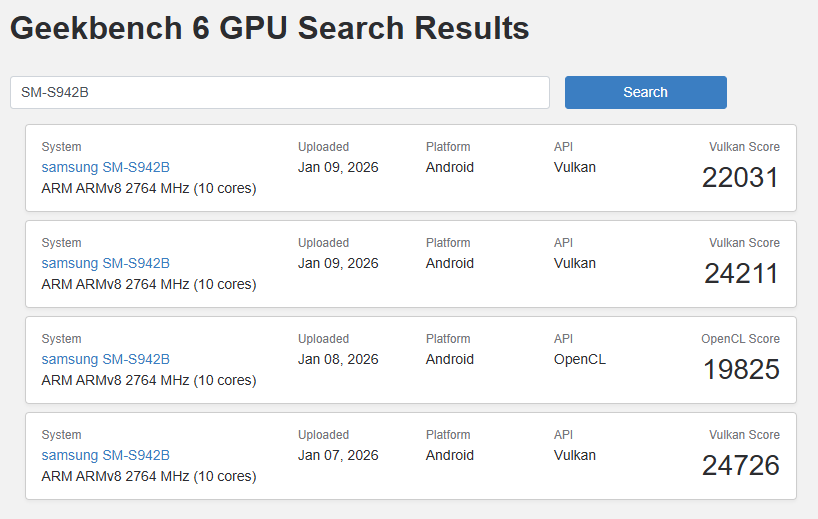Open samsung SM-S942B link scoring 22031
Viewport: 818px width, 519px height.
tap(105, 167)
